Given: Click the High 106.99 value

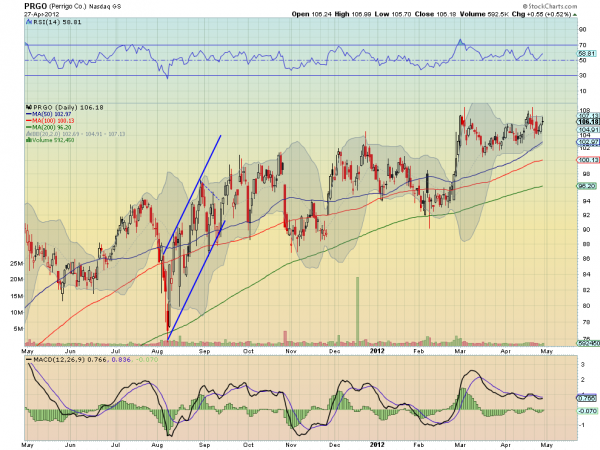Looking at the screenshot, I should tap(353, 14).
